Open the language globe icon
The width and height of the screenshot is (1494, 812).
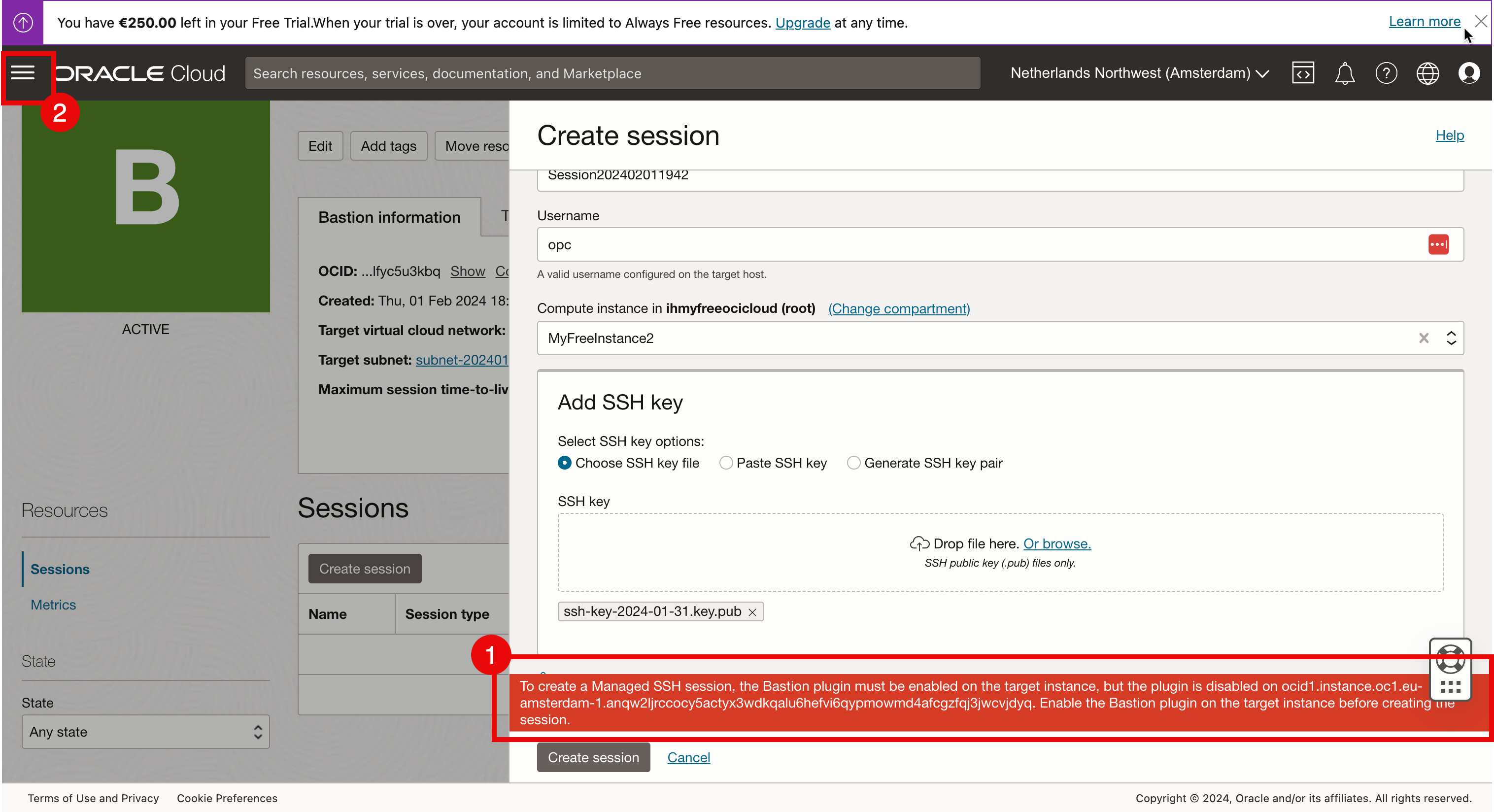click(1427, 73)
